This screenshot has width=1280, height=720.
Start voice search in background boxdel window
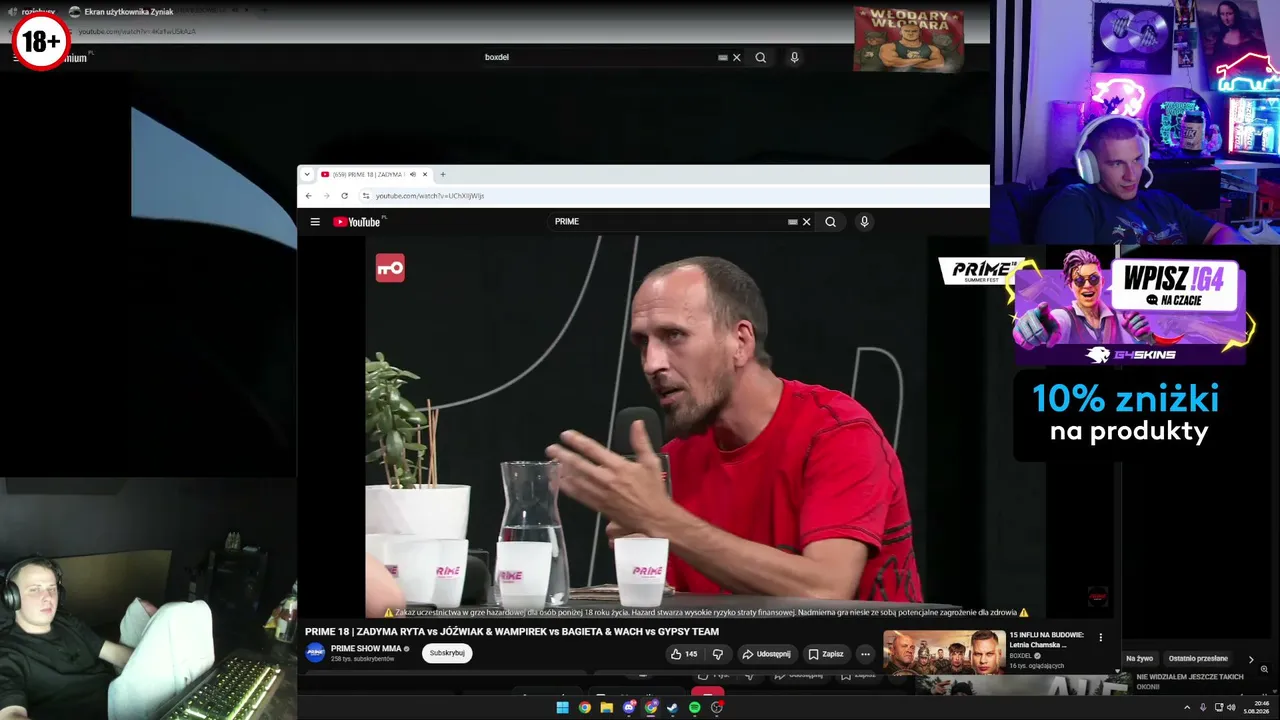(x=794, y=58)
